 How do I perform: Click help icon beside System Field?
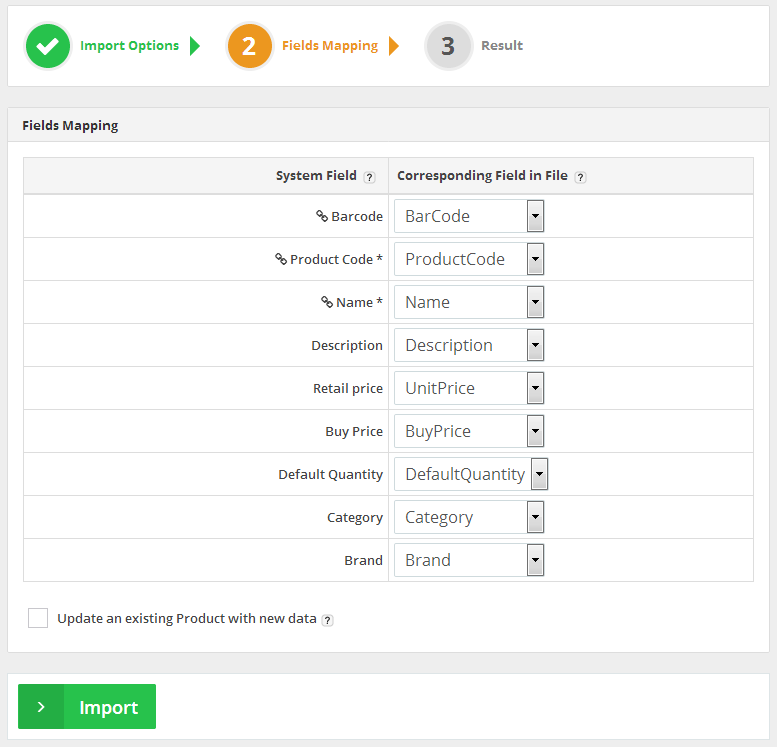click(x=369, y=177)
